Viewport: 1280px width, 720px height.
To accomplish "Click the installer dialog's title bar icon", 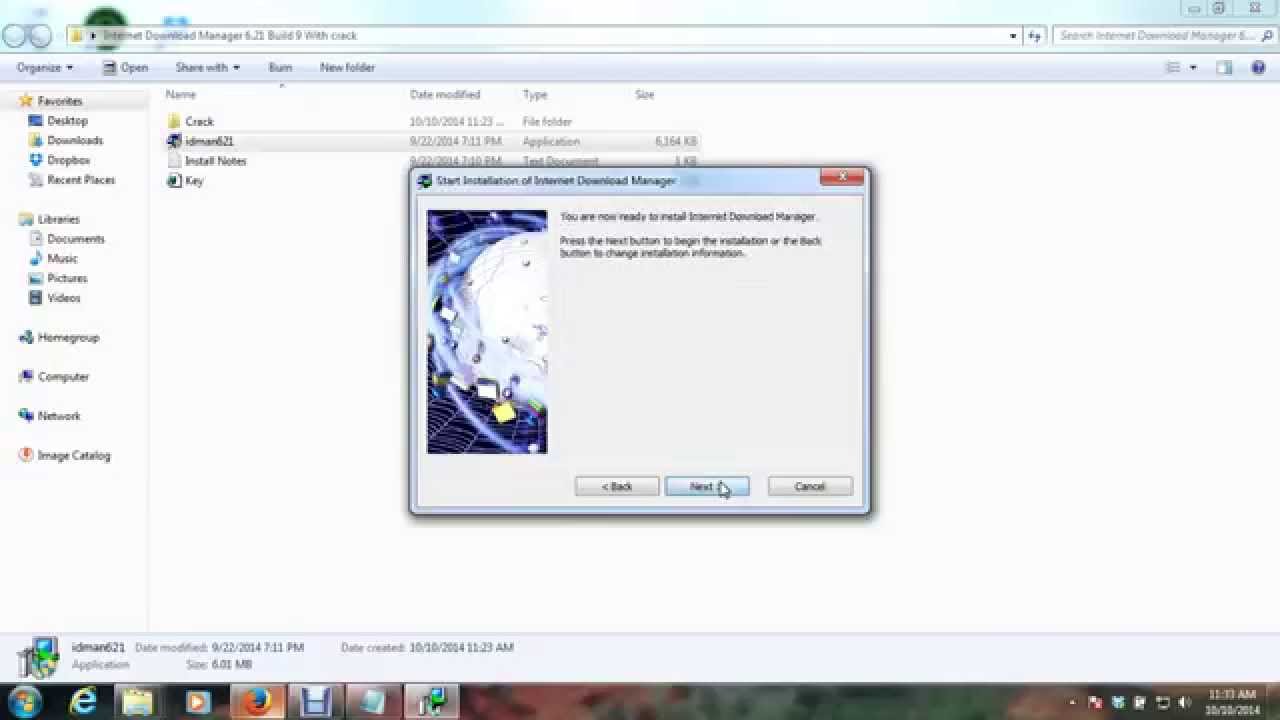I will [x=425, y=181].
